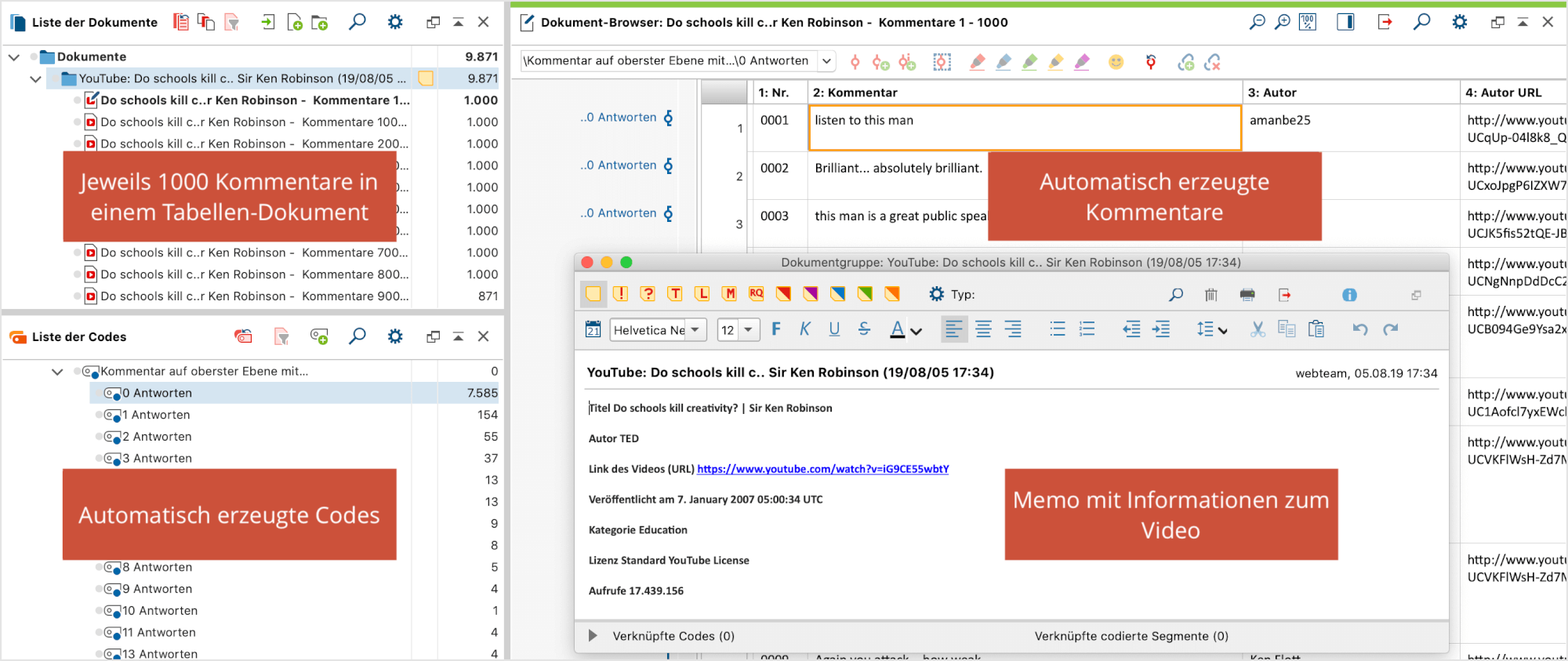Open the code path dropdown '\0 Antworten'
Viewport: 1568px width, 661px height.
(826, 61)
